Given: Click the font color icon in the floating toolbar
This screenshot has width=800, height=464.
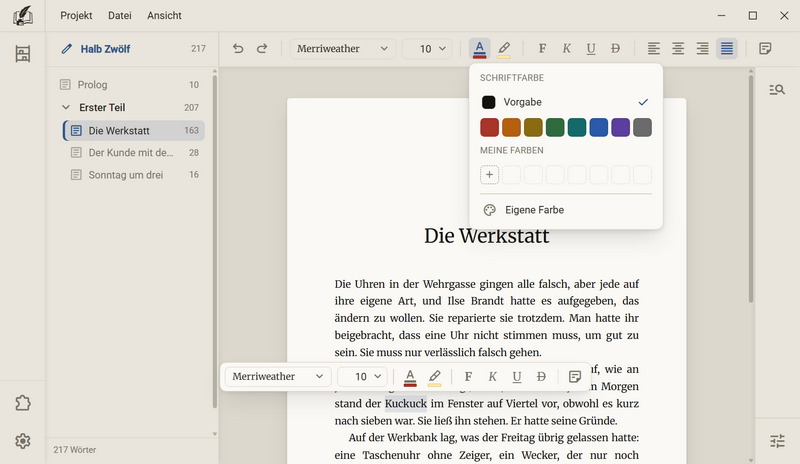Looking at the screenshot, I should (x=410, y=377).
